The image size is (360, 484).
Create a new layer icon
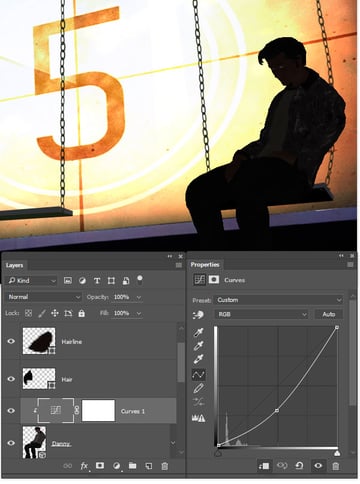[x=149, y=466]
